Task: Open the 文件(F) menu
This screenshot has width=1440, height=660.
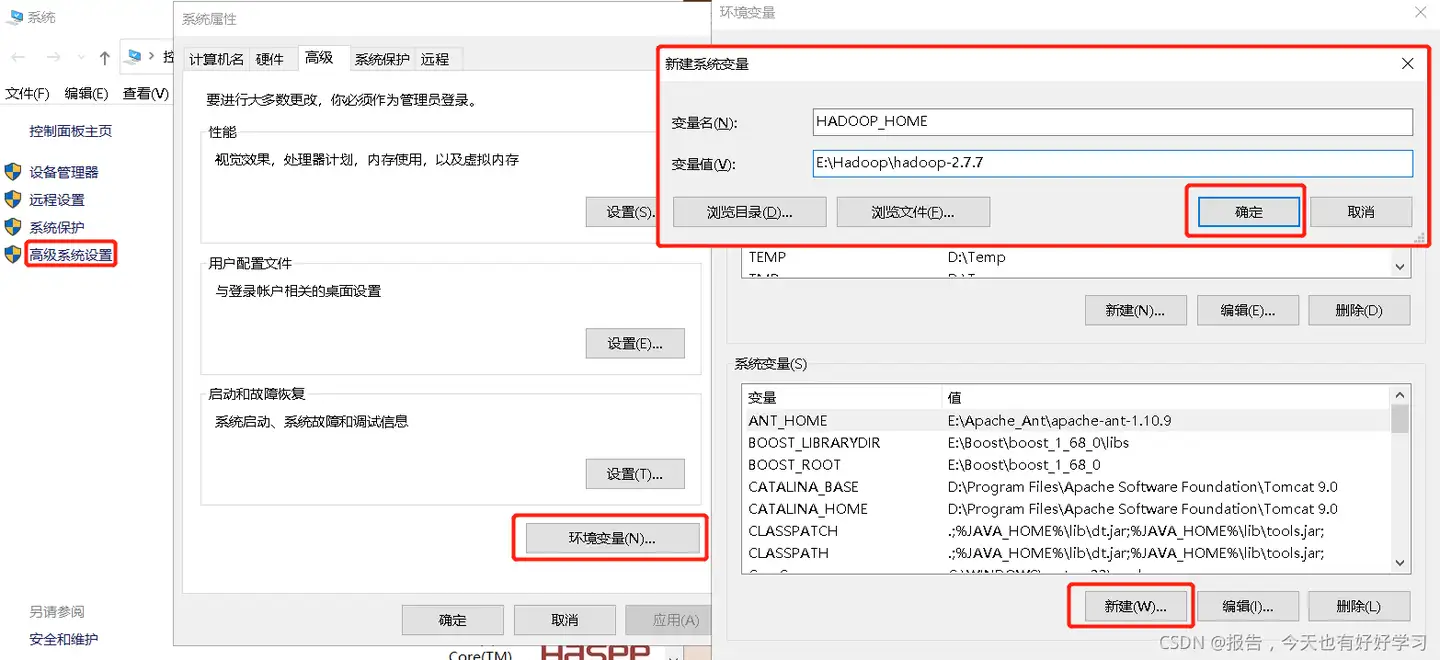Action: (x=28, y=93)
